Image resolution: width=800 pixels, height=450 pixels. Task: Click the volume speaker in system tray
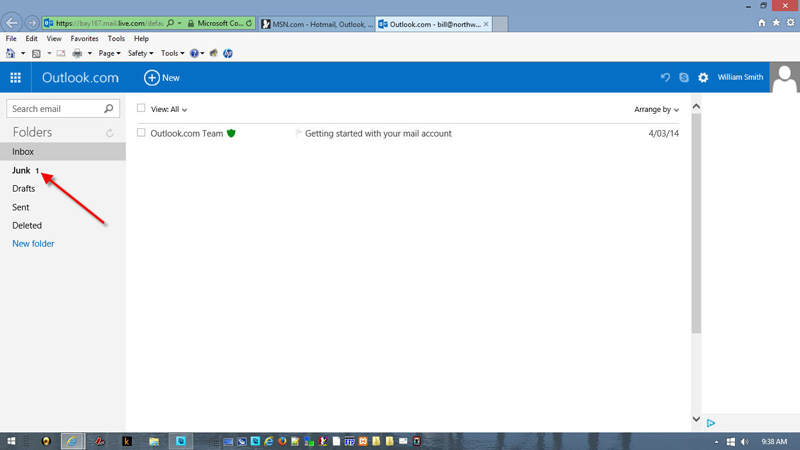click(745, 441)
